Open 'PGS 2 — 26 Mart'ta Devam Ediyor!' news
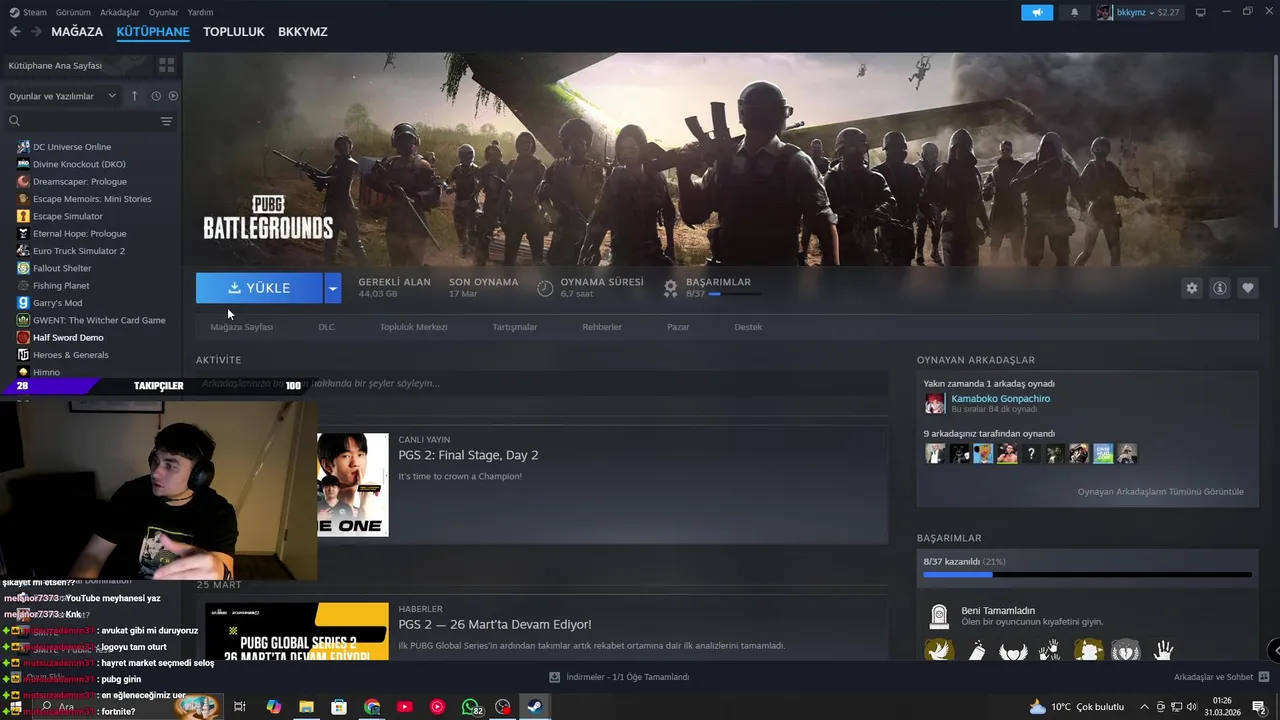Screen dimensions: 1280x720 [x=494, y=625]
